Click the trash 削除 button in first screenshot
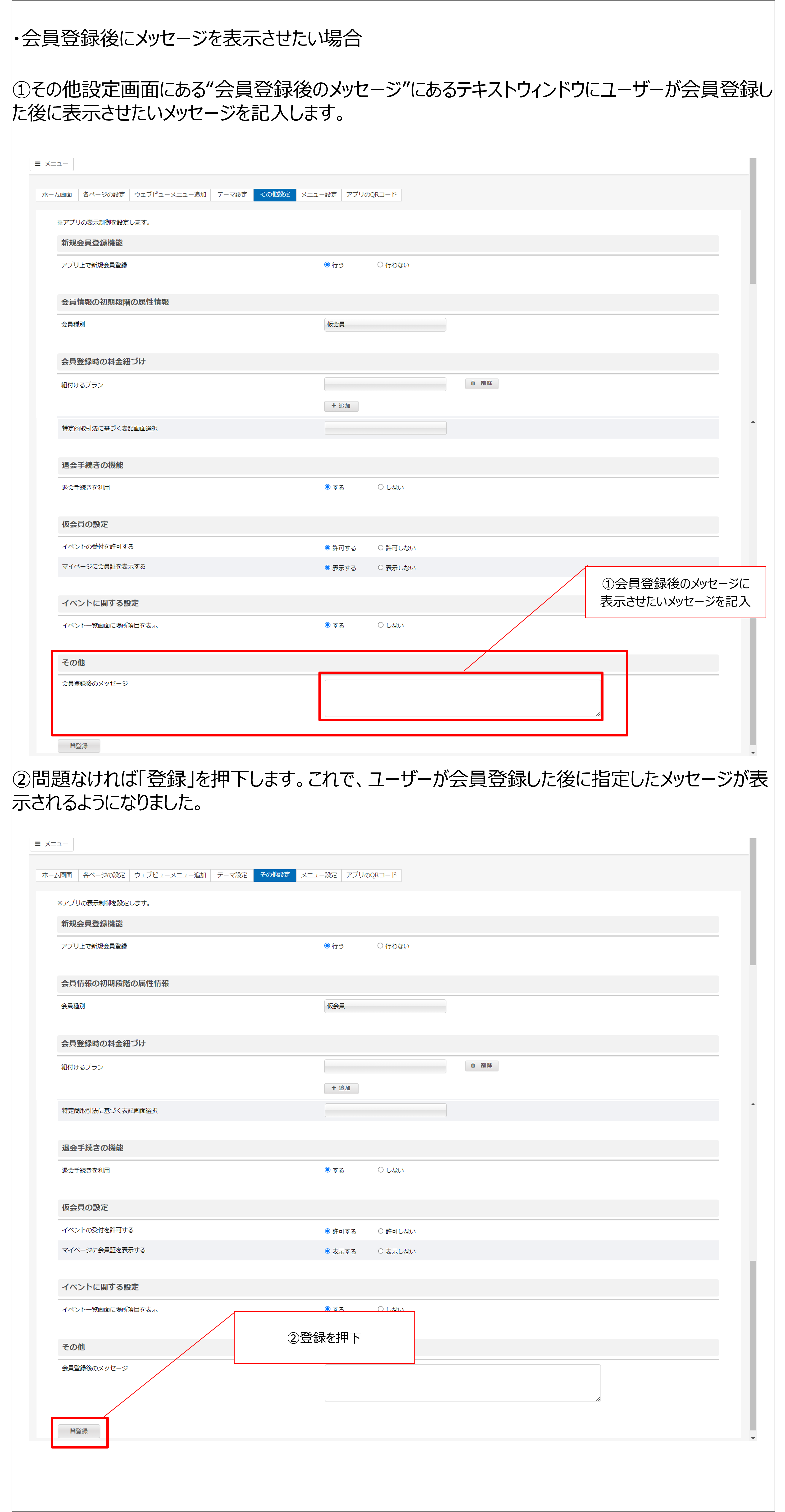 coord(481,383)
